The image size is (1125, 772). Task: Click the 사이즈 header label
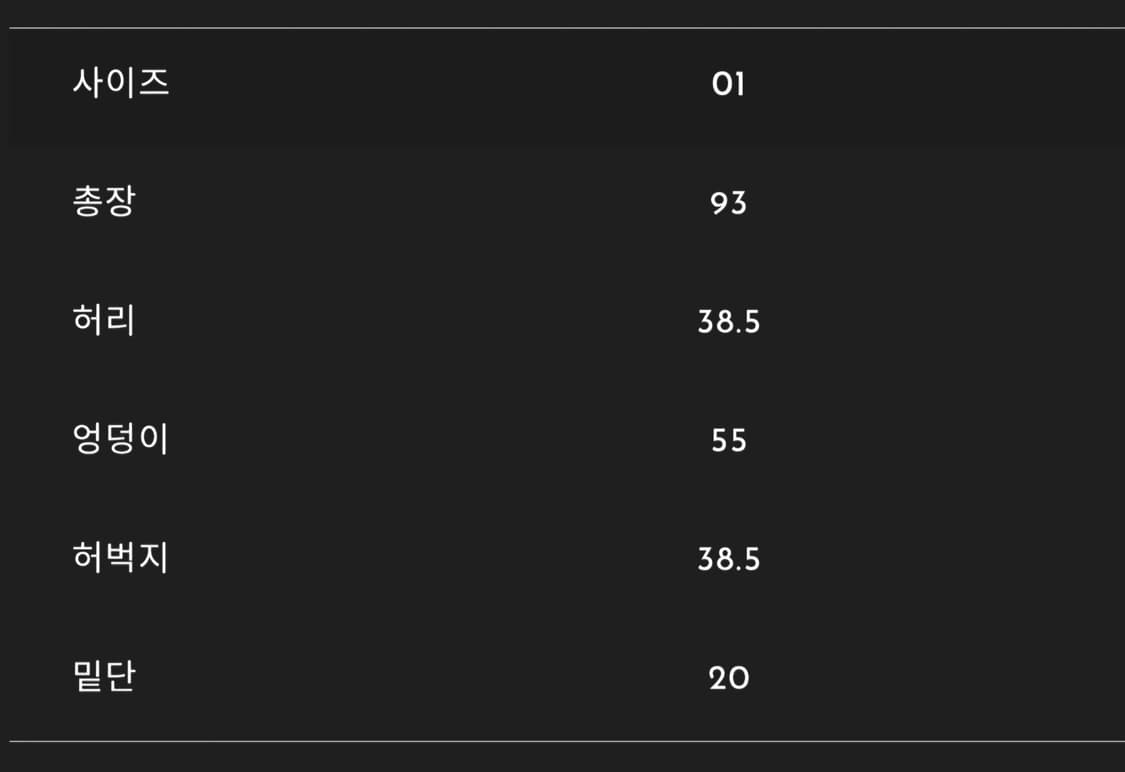coord(121,82)
